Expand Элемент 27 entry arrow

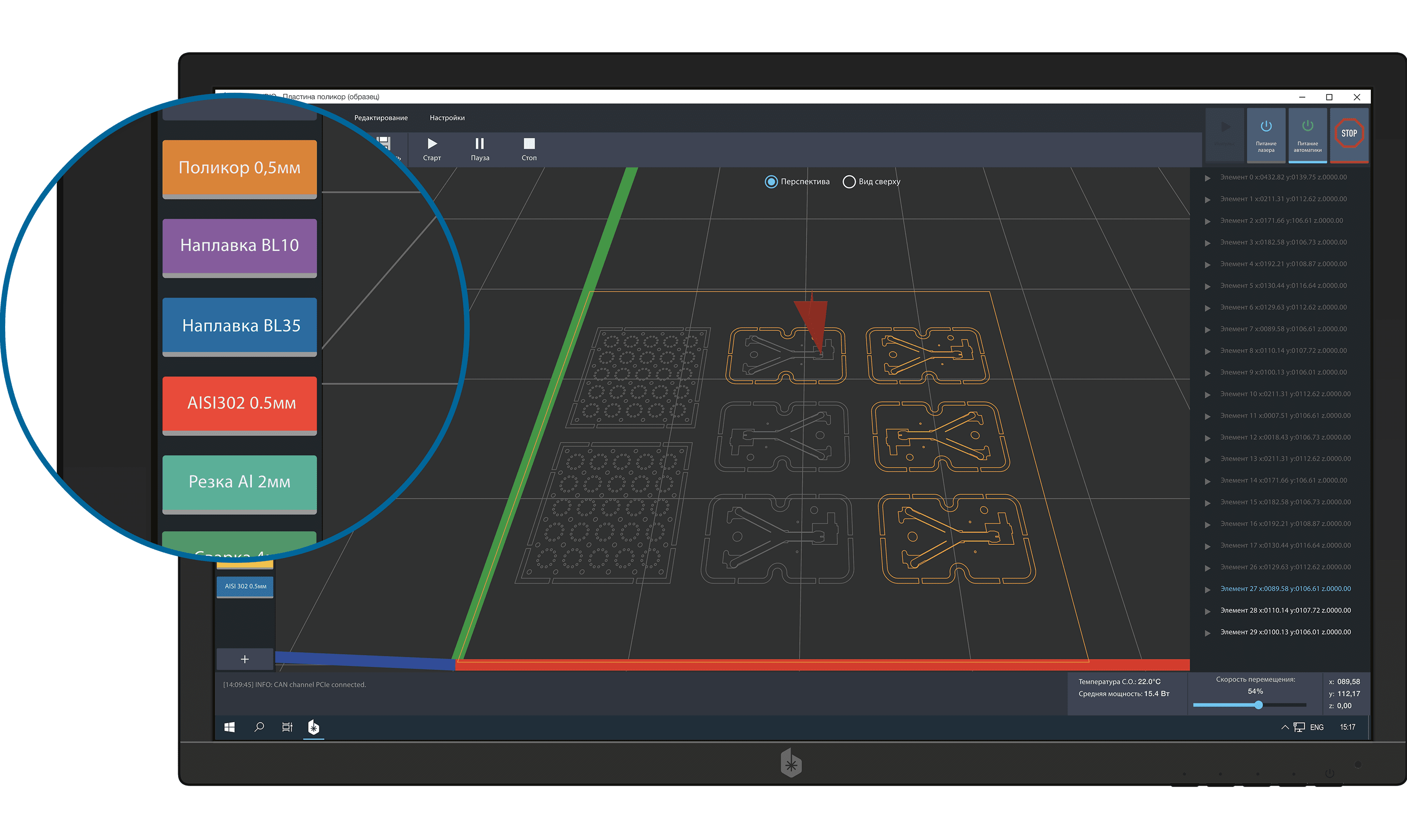(x=1207, y=589)
